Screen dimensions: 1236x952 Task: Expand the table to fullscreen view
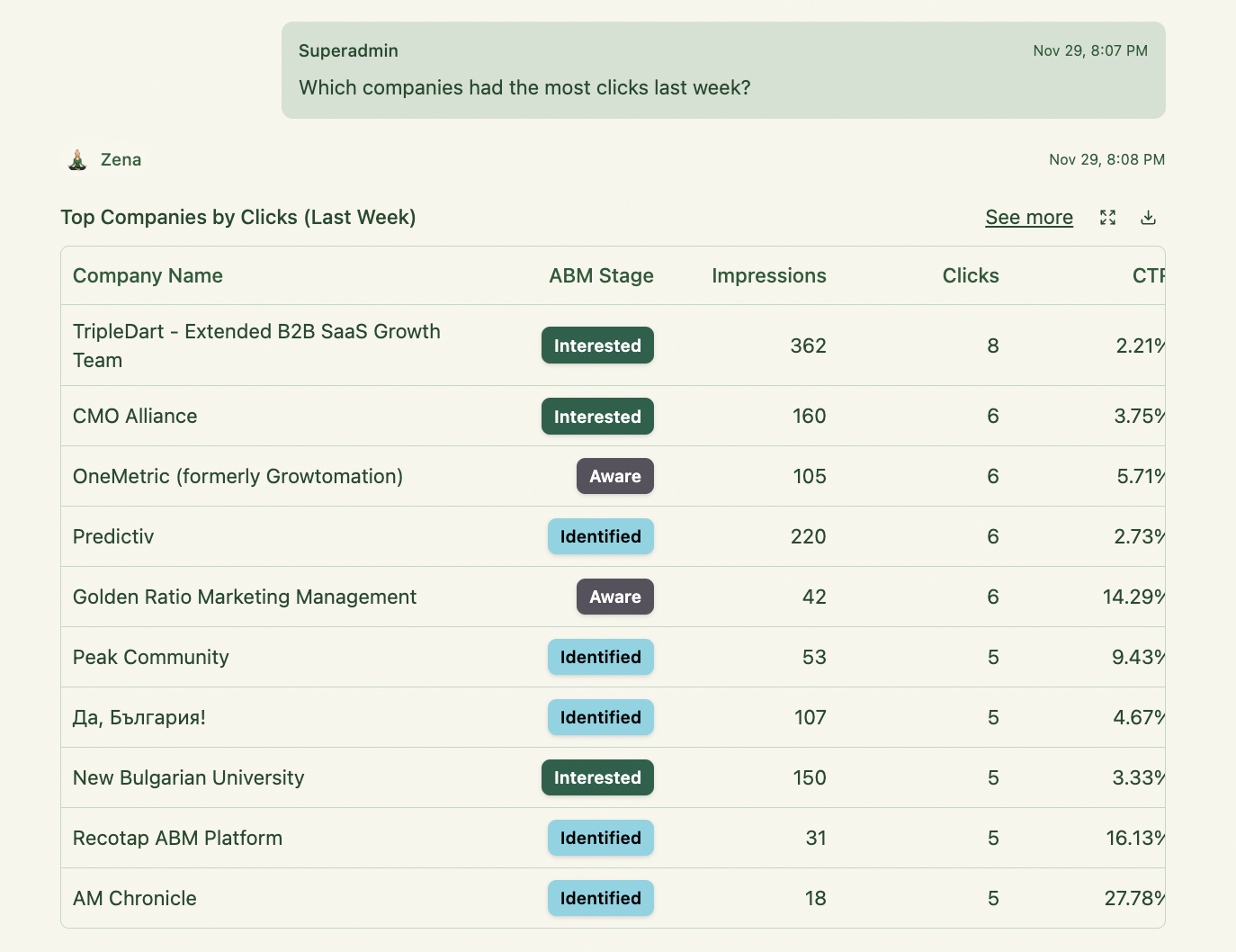pos(1107,217)
